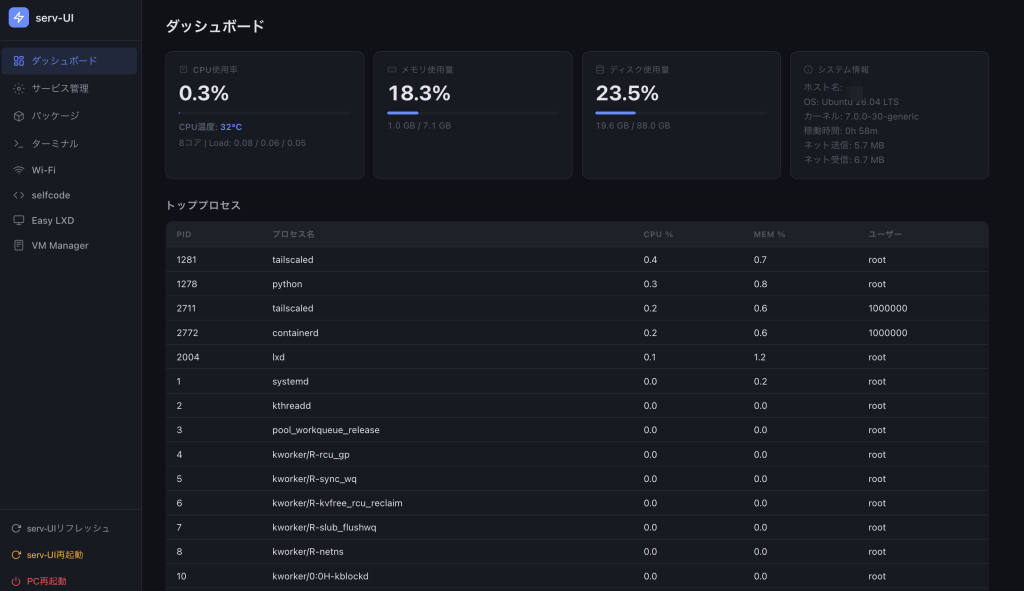Click the serv-UI lightning bolt logo
This screenshot has width=1024, height=591.
(18, 18)
